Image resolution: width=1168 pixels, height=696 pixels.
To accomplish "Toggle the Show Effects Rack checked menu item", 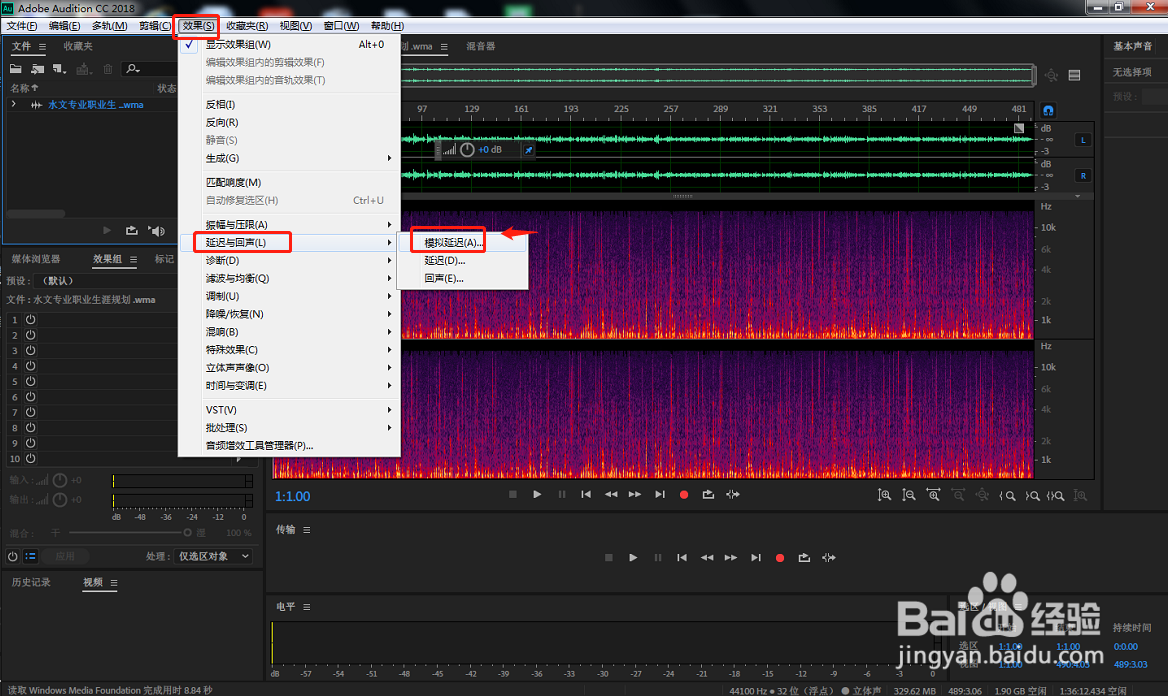I will coord(289,45).
